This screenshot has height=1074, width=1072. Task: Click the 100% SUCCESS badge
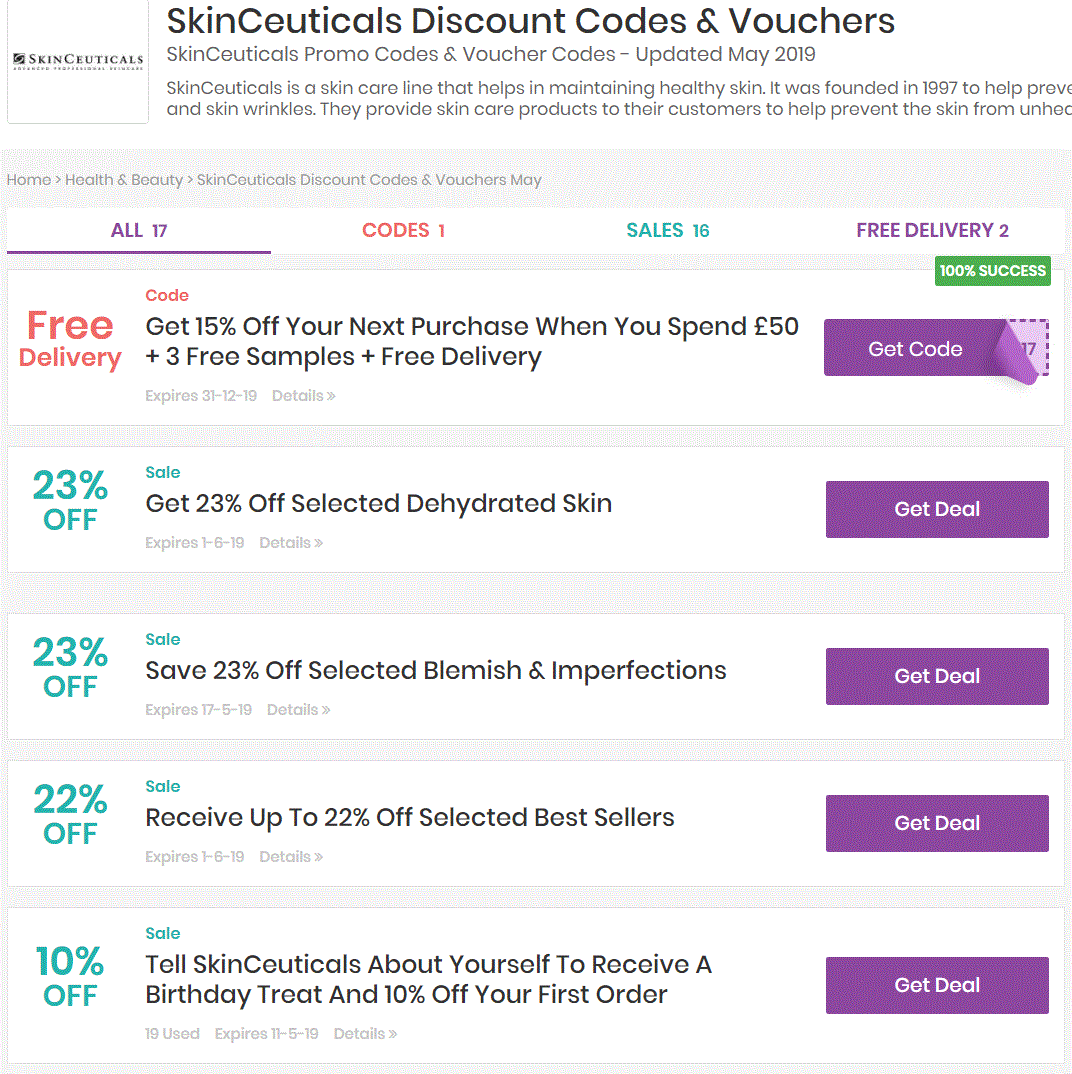click(x=992, y=271)
